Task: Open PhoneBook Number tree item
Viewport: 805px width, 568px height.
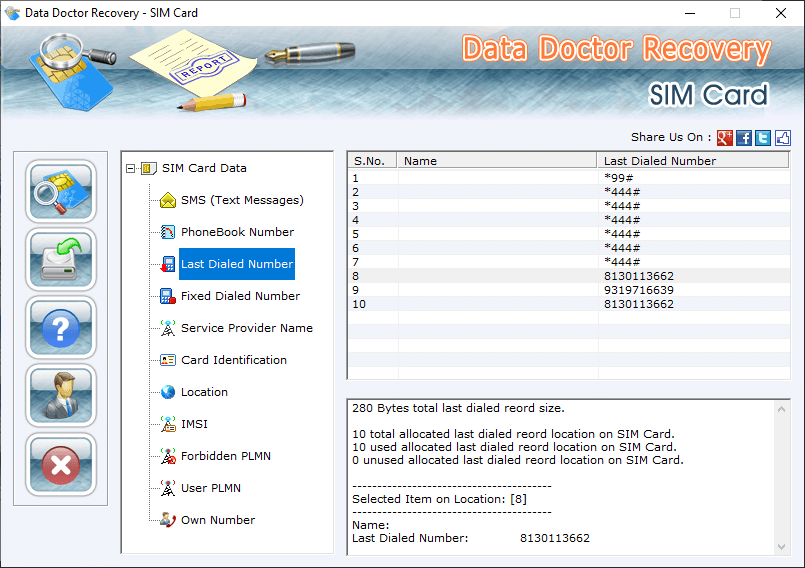Action: pos(238,232)
